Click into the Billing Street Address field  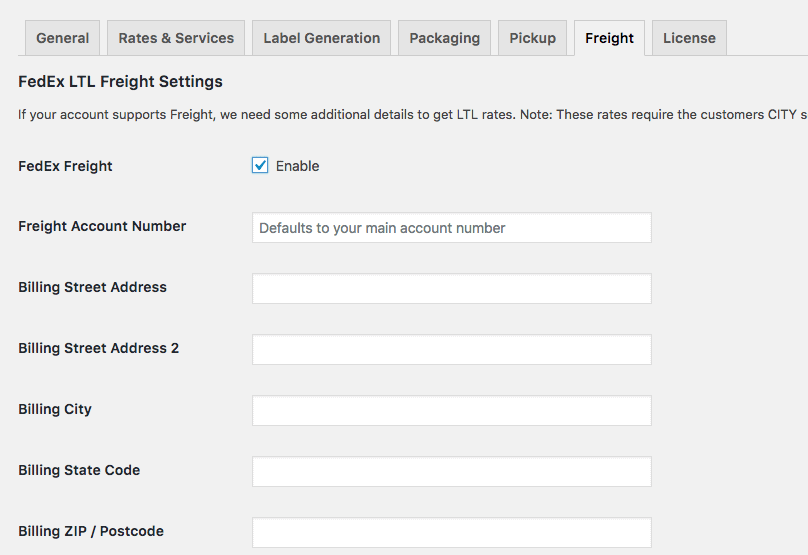(451, 289)
